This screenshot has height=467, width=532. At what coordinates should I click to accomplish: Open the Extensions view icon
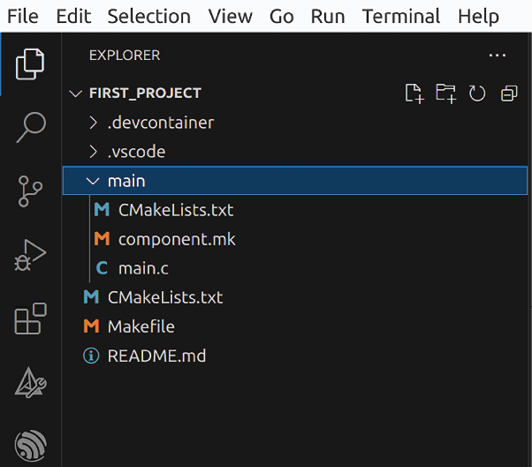pos(31,318)
